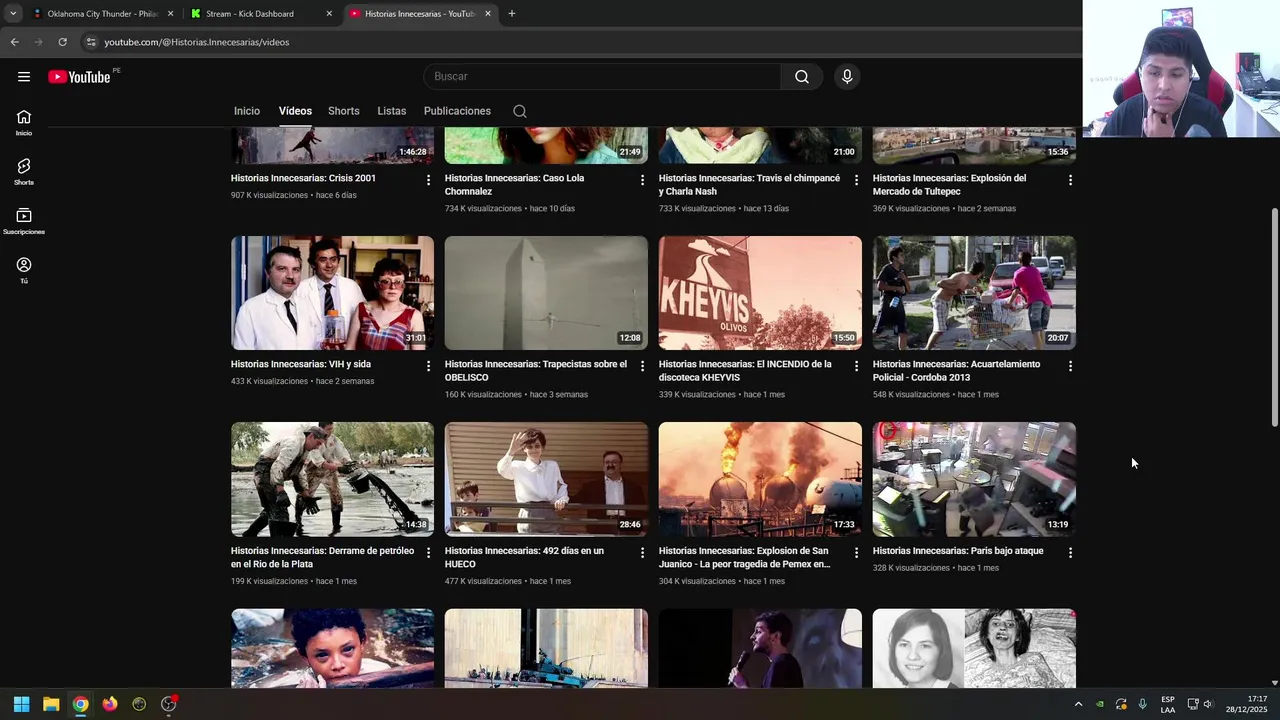
Task: Select the Inicio channel tab
Action: 247,111
